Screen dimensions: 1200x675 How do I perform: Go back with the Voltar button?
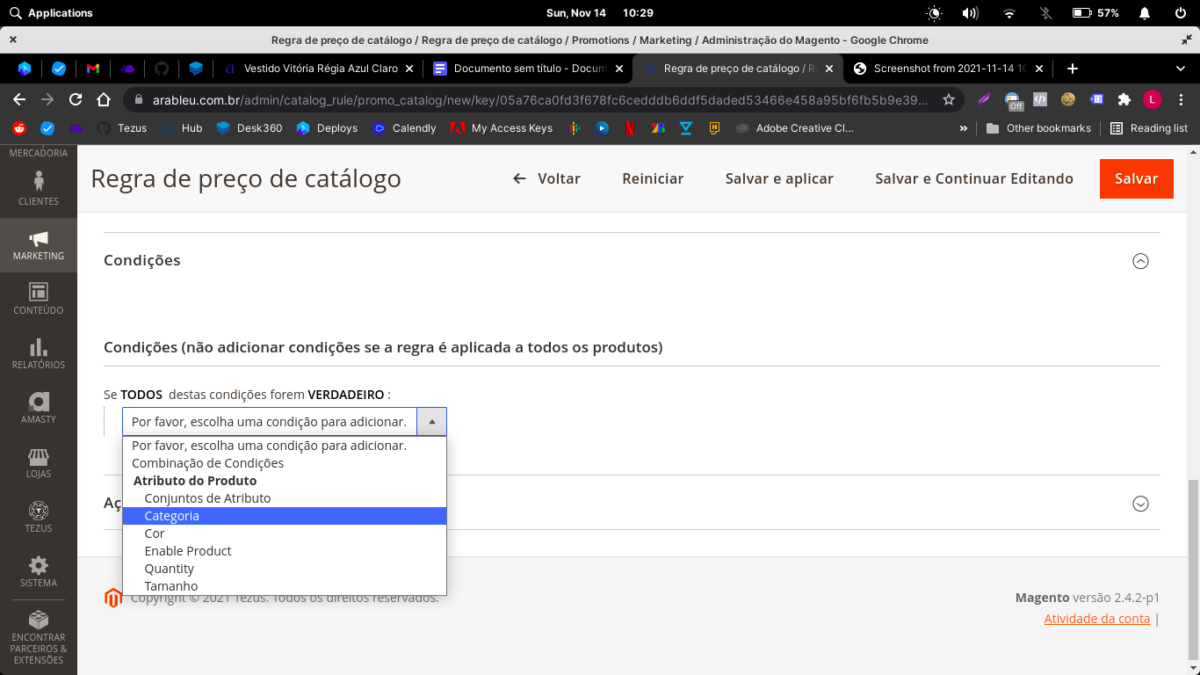click(547, 178)
